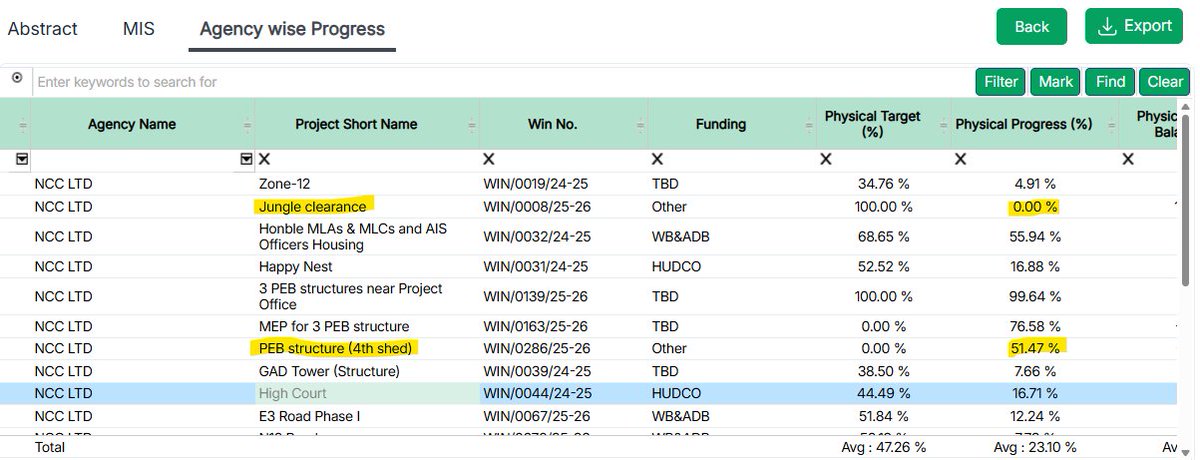Viewport: 1200px width, 460px height.
Task: Click the Mark button
Action: point(1056,82)
